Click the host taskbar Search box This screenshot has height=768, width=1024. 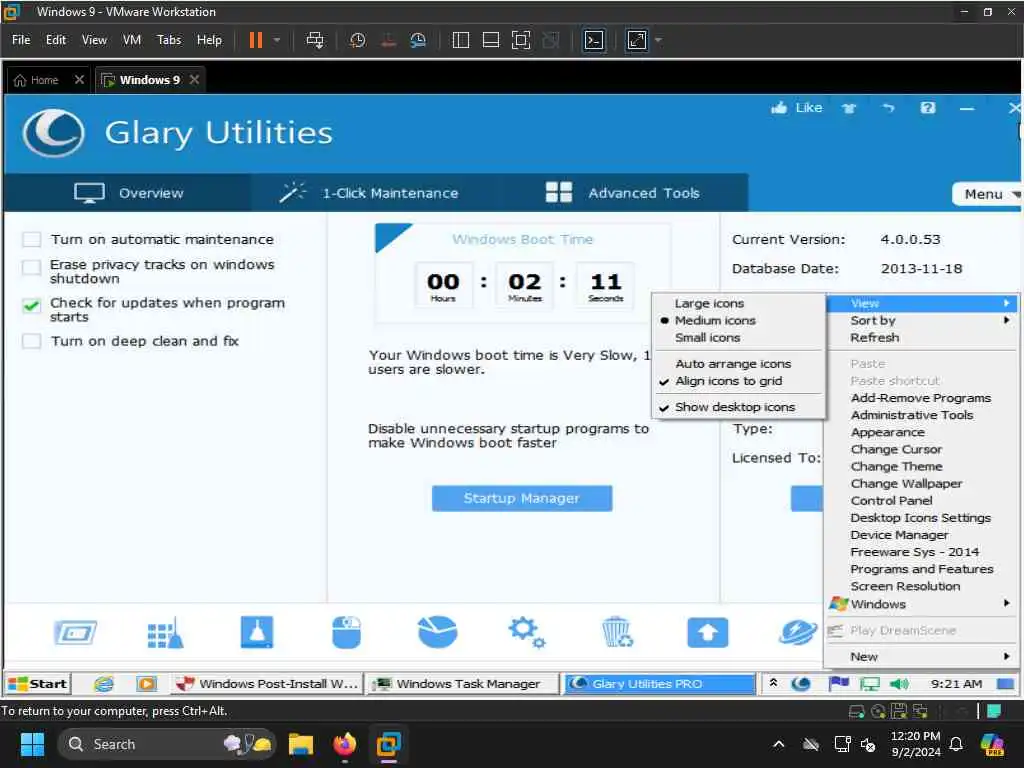(167, 744)
